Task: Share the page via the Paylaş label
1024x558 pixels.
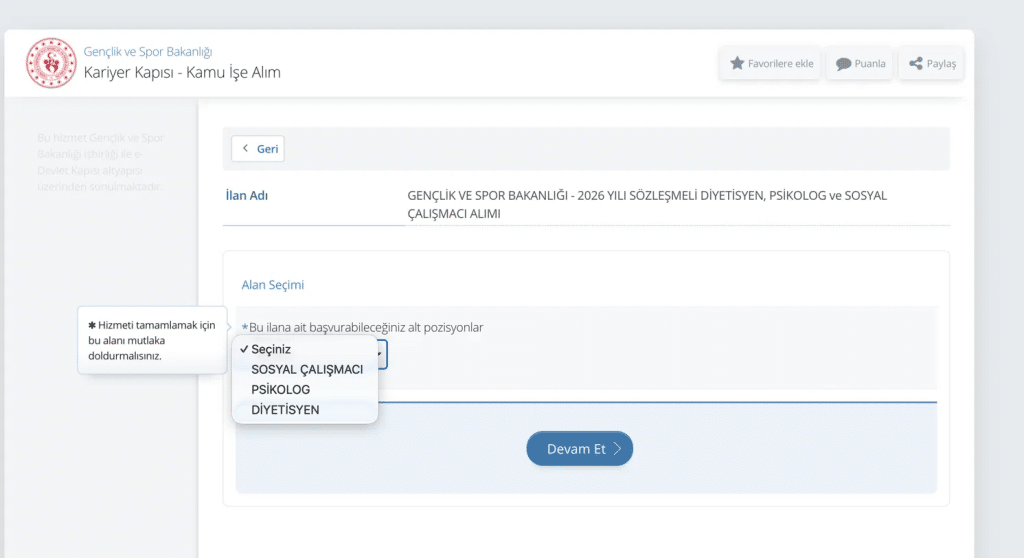Action: [941, 63]
